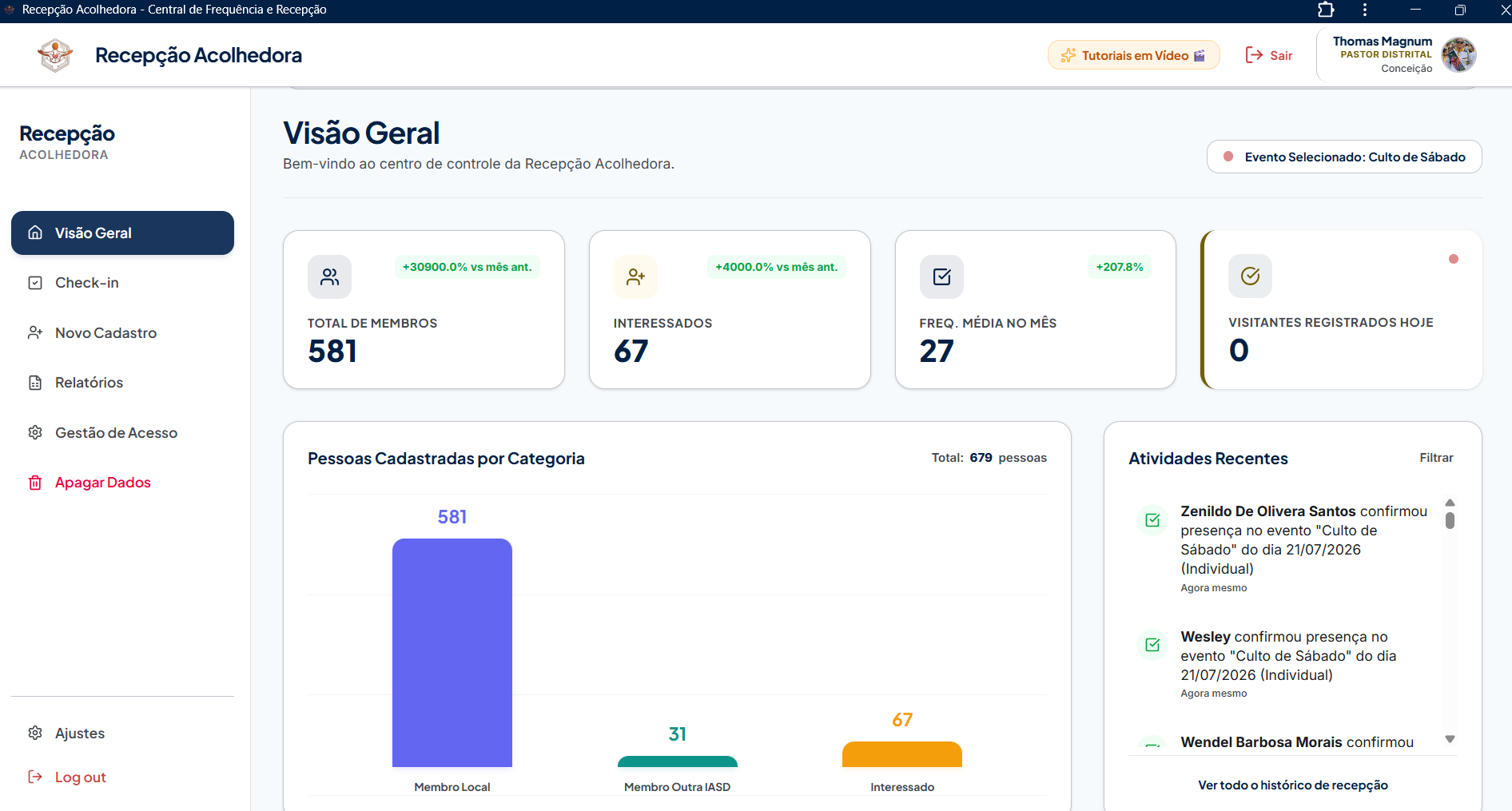Image resolution: width=1512 pixels, height=811 pixels.
Task: Click Thomas Magnum profile avatar
Action: (1458, 55)
